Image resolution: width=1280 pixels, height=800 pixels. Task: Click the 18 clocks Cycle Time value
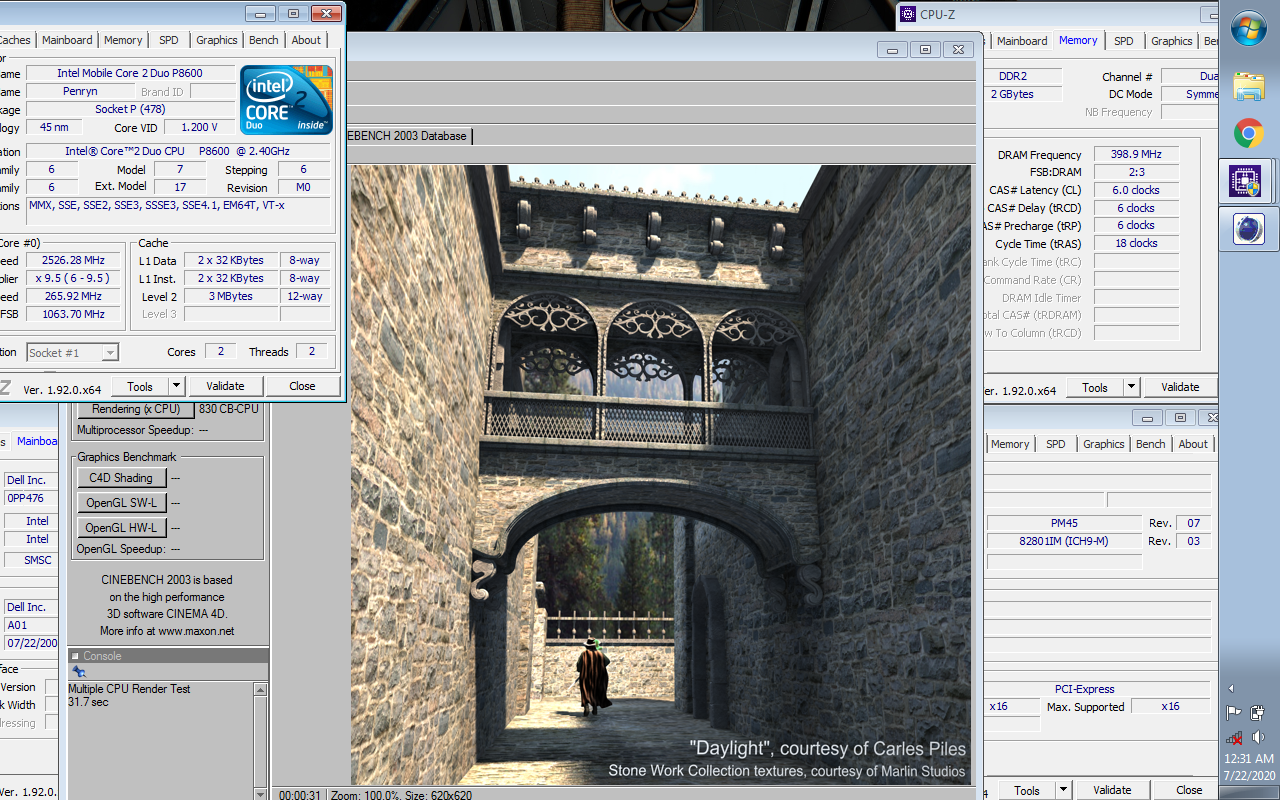(x=1136, y=243)
